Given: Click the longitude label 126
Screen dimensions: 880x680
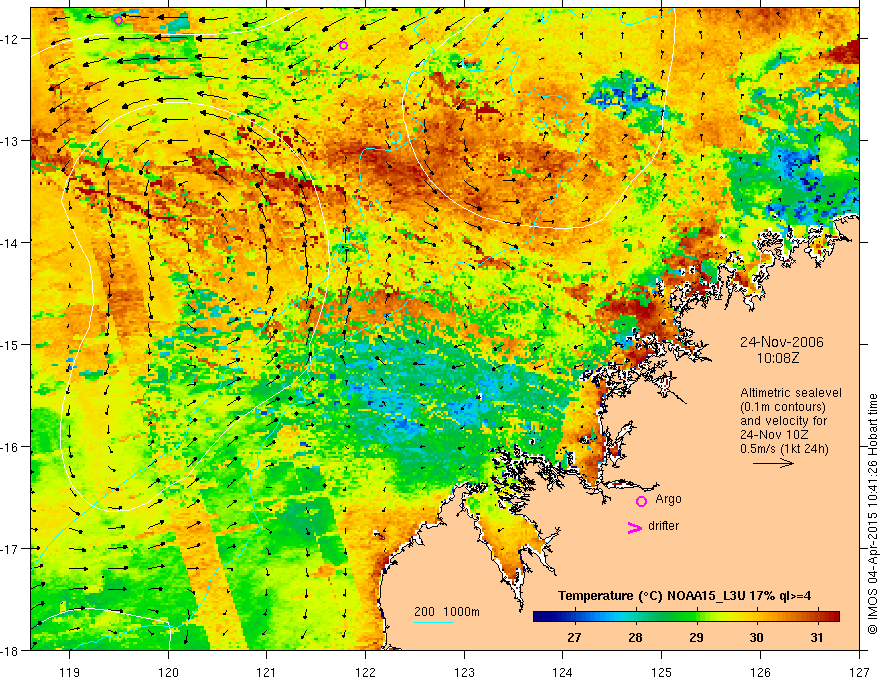Looking at the screenshot, I should coord(760,672).
